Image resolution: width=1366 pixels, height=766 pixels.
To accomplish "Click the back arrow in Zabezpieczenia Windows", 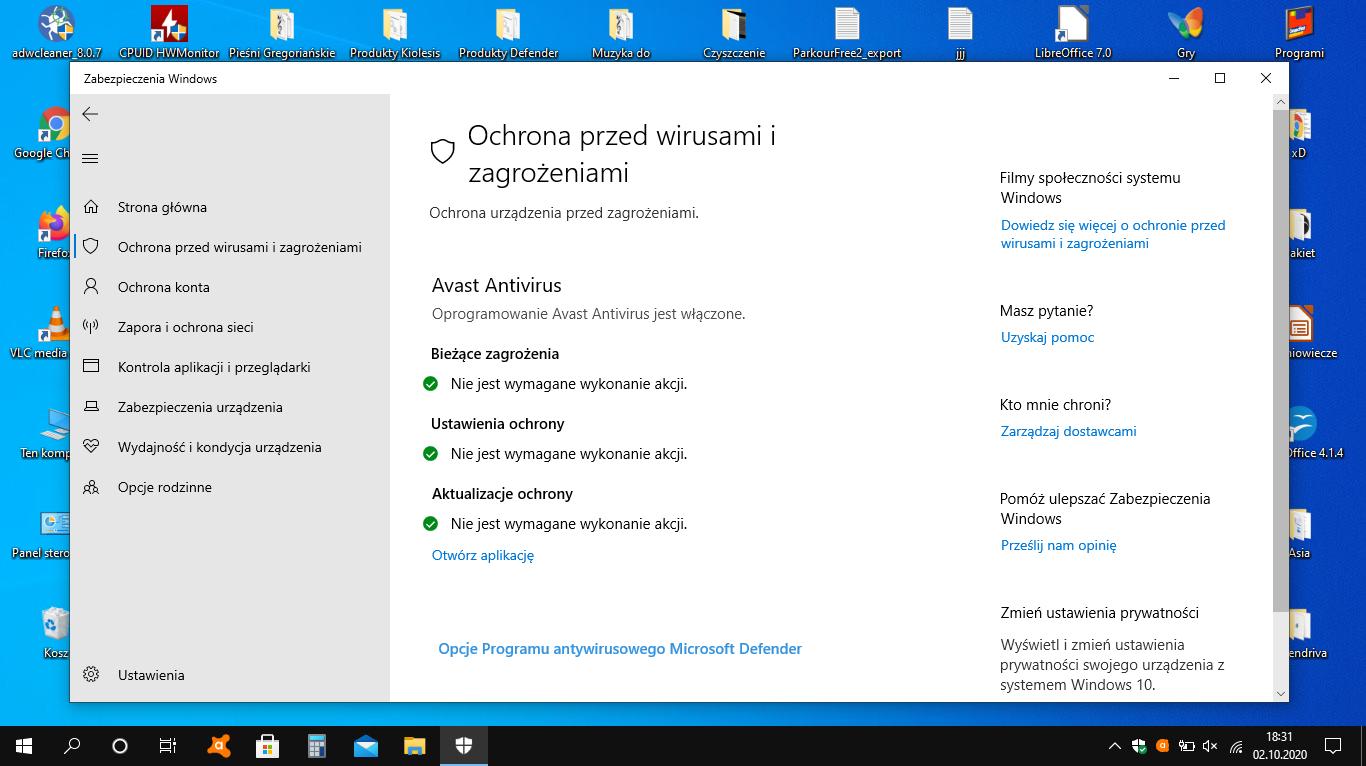I will tap(90, 114).
